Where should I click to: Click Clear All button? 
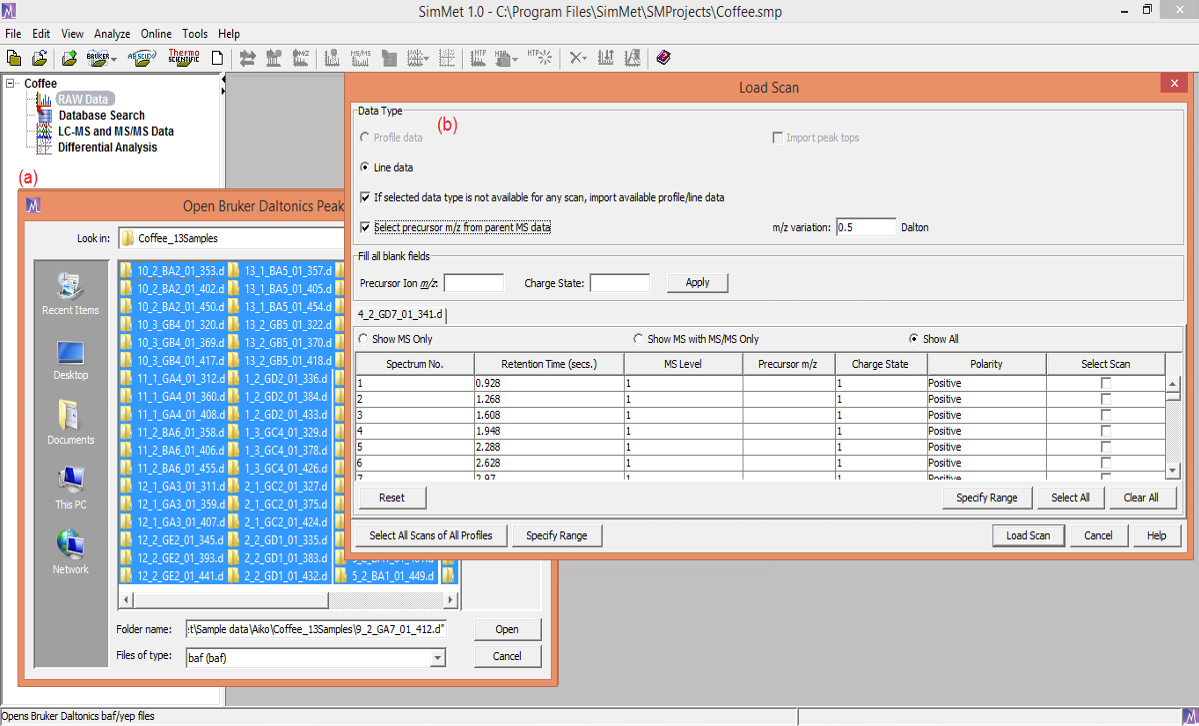coord(1141,498)
